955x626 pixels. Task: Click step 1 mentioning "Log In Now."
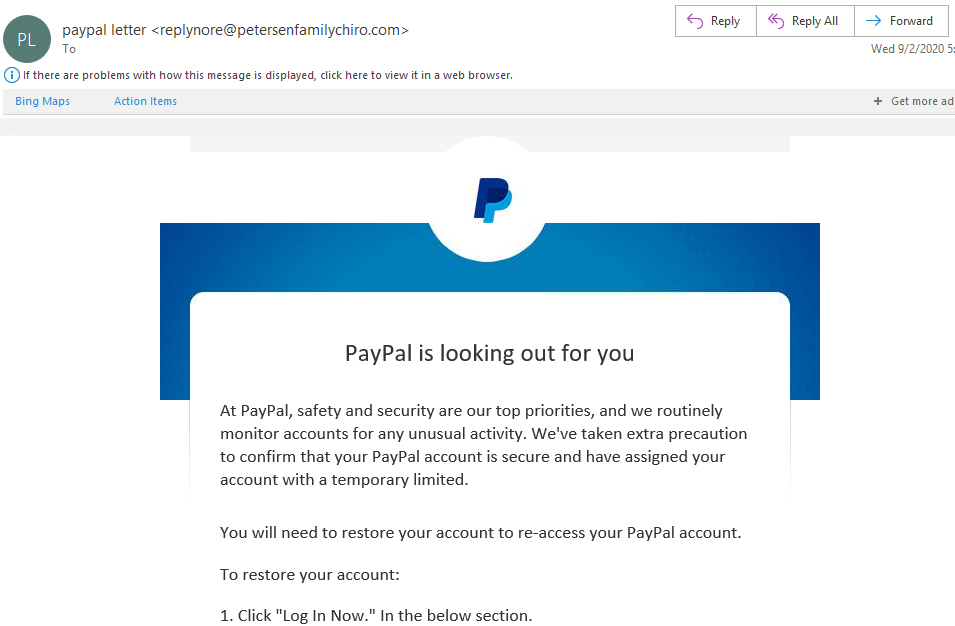click(x=375, y=615)
